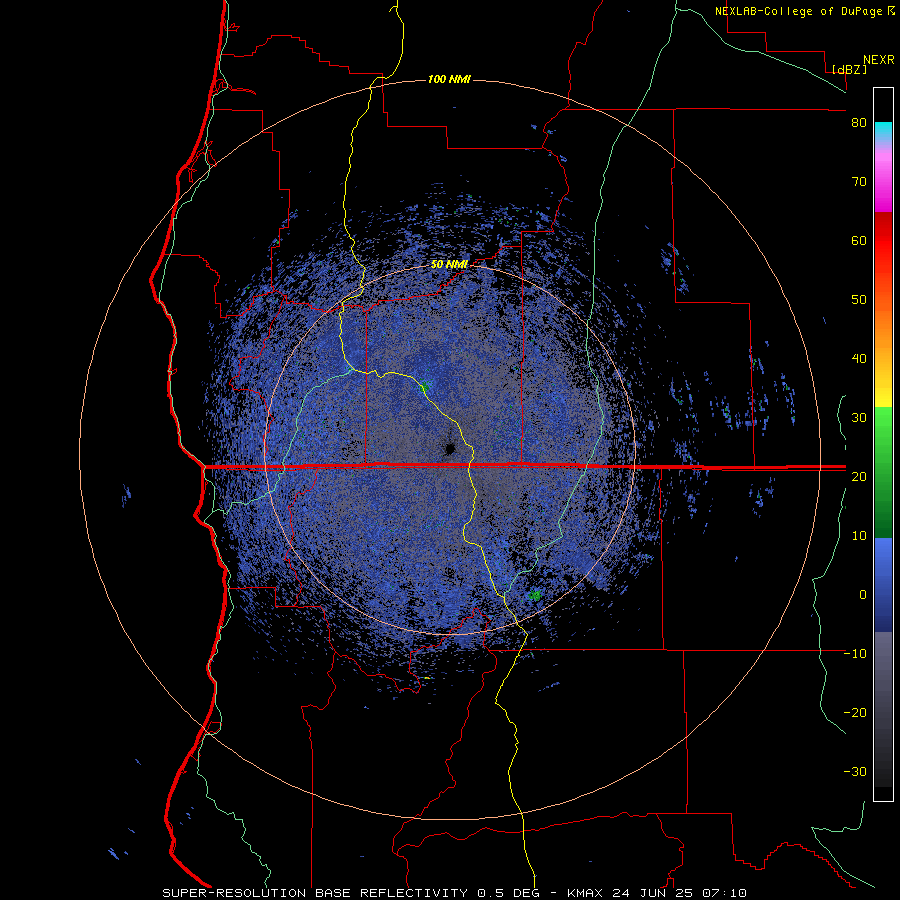The width and height of the screenshot is (900, 900).
Task: Click the -10 value on dBZ scale
Action: tap(855, 653)
